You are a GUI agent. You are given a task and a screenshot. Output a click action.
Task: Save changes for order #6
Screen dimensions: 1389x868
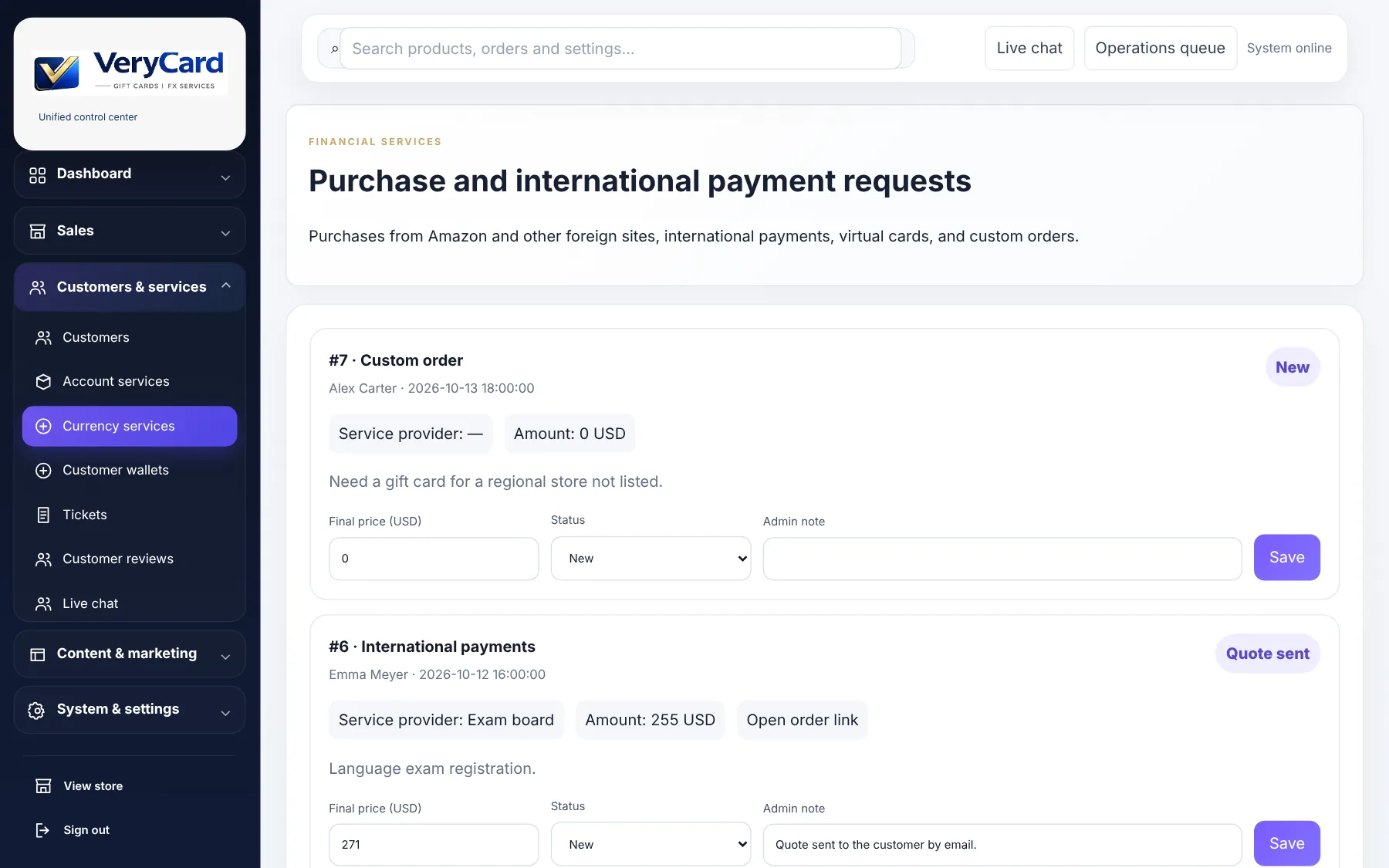pyautogui.click(x=1286, y=843)
